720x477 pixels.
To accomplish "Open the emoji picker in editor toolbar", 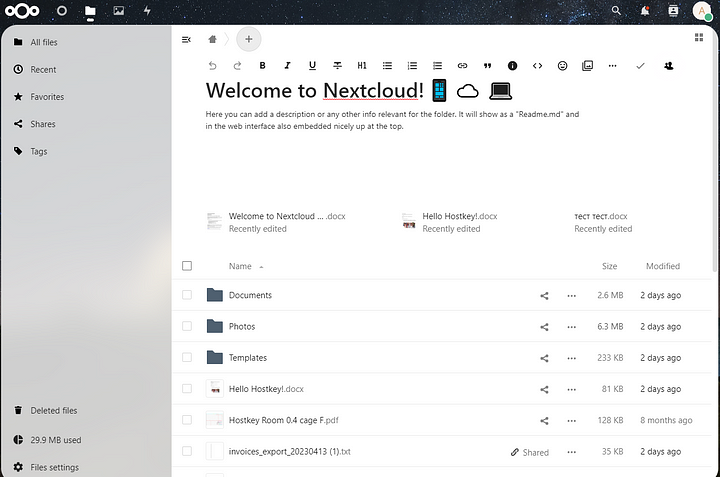I will [x=562, y=66].
